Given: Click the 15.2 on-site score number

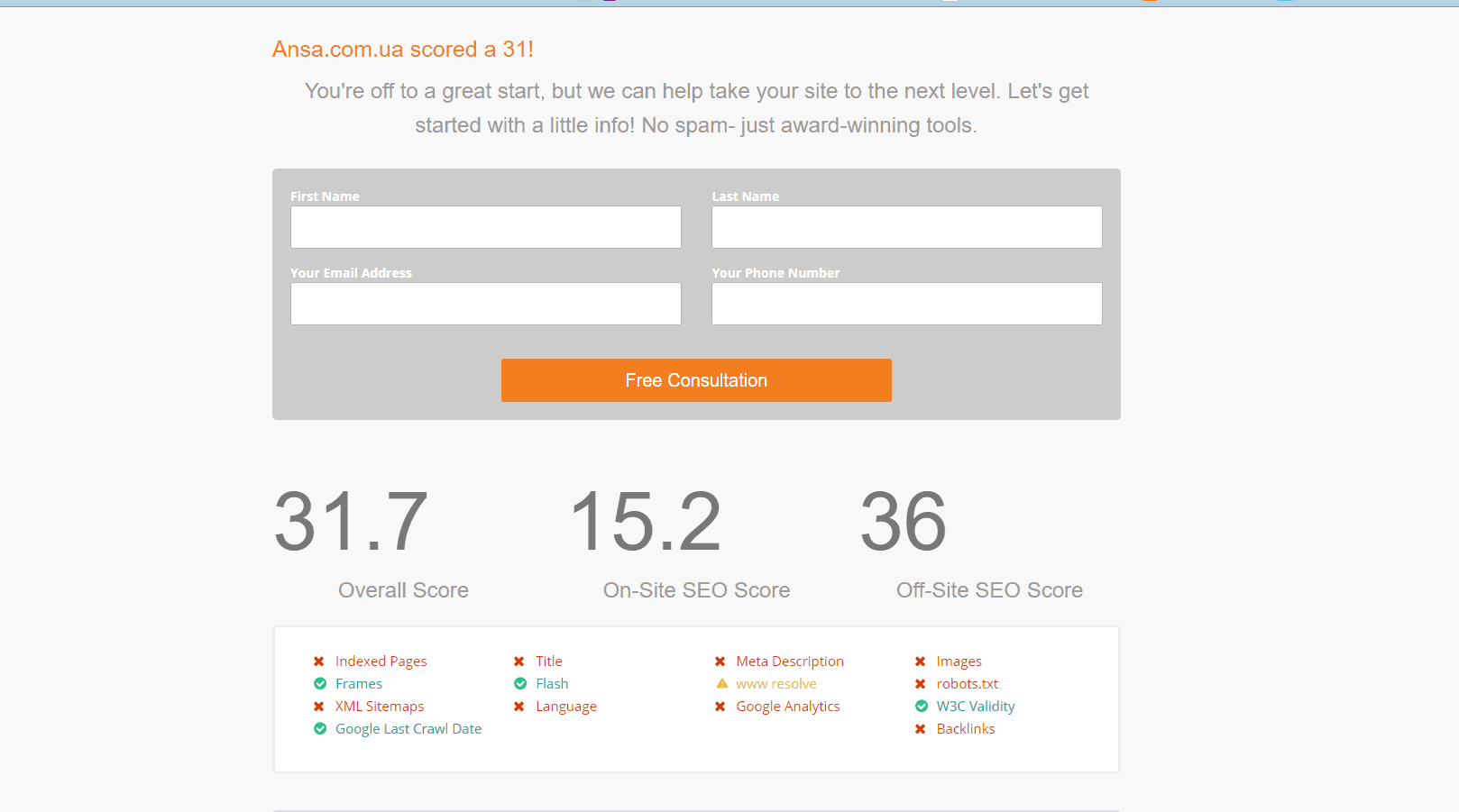Looking at the screenshot, I should pos(646,521).
